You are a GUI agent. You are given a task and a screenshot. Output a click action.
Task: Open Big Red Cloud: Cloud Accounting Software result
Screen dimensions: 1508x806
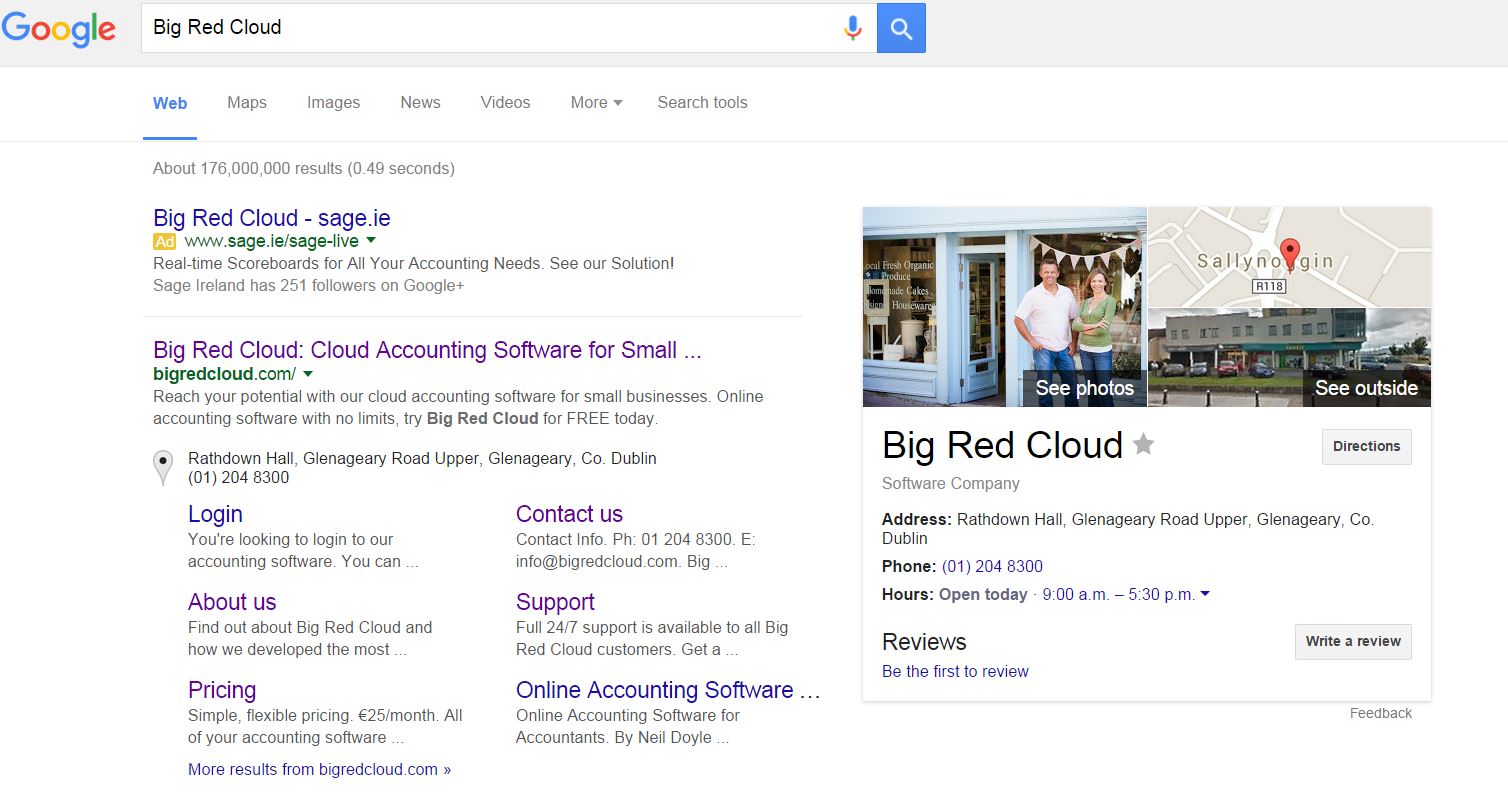point(428,350)
